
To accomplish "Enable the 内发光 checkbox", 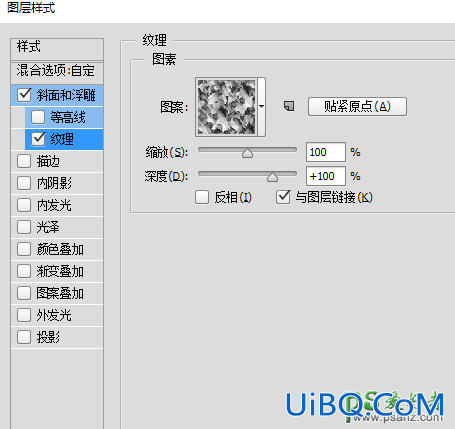I will coord(24,205).
